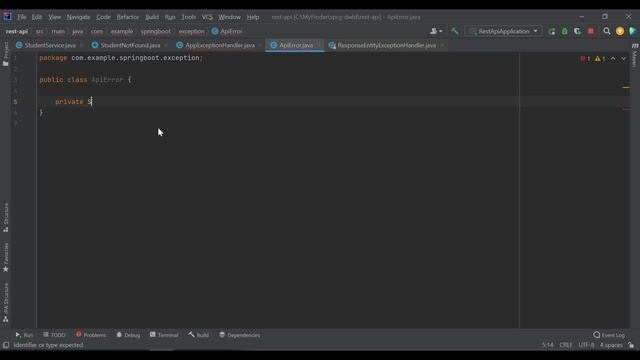Open the RestApiApplication run configuration dropdown

503,31
